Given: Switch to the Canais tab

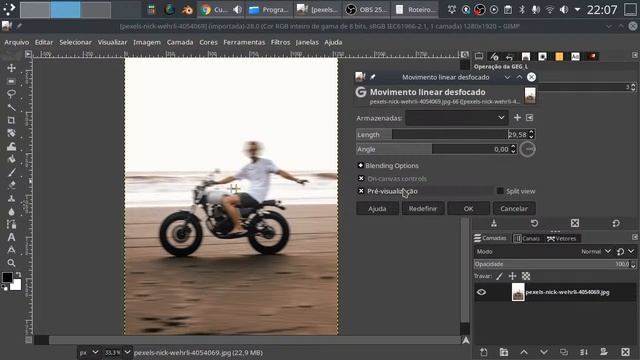Looking at the screenshot, I should (527, 238).
